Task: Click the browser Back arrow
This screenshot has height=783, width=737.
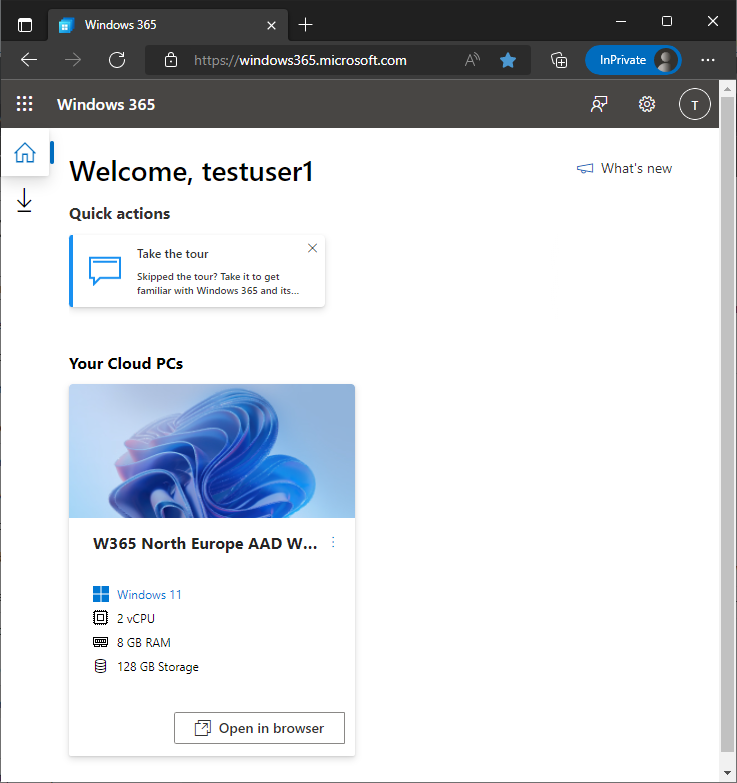Action: tap(29, 60)
